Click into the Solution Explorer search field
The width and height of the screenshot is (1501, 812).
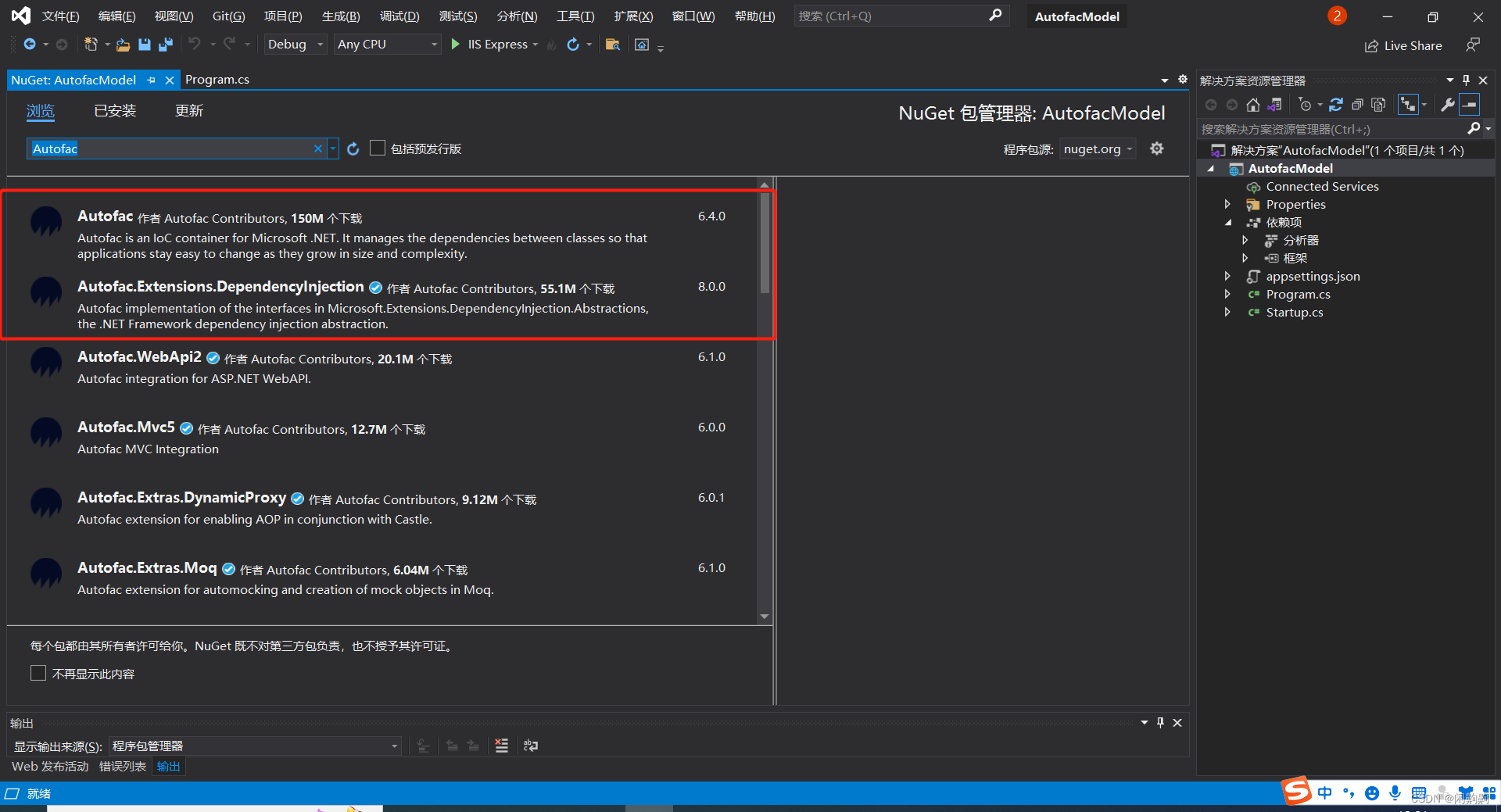(1331, 129)
